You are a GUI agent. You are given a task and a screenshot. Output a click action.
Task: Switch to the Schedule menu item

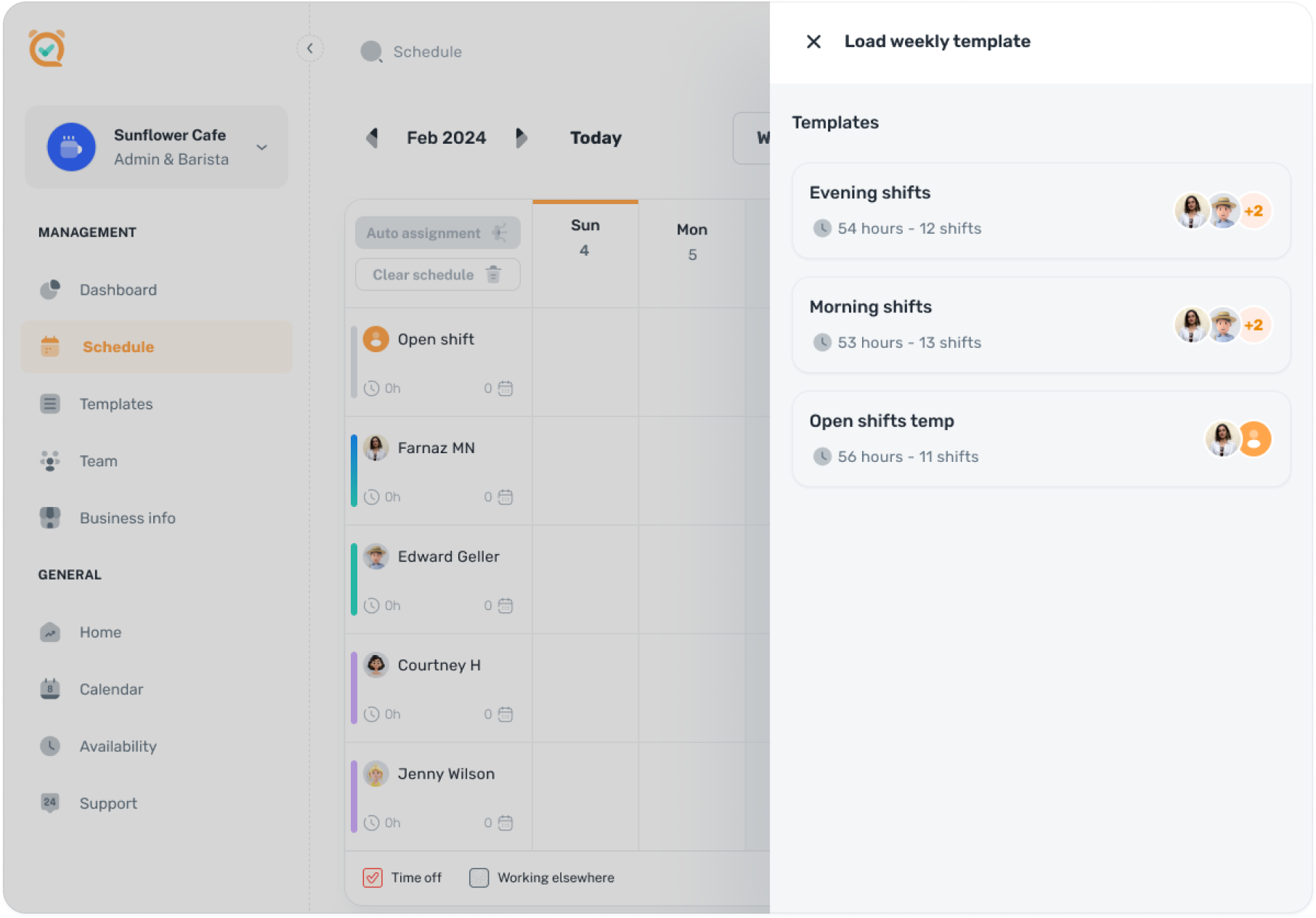118,346
